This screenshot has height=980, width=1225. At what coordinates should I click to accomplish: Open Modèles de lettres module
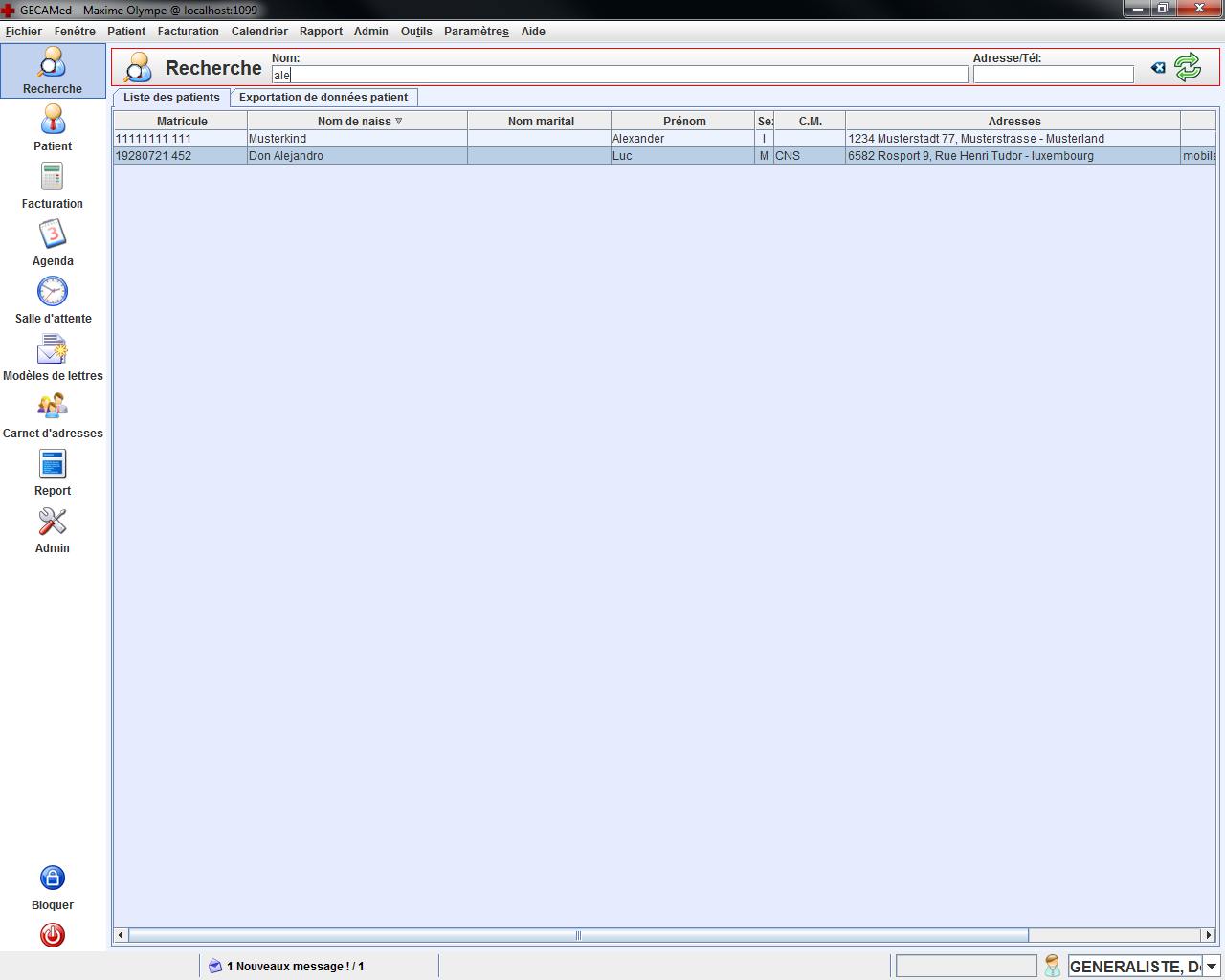click(53, 350)
